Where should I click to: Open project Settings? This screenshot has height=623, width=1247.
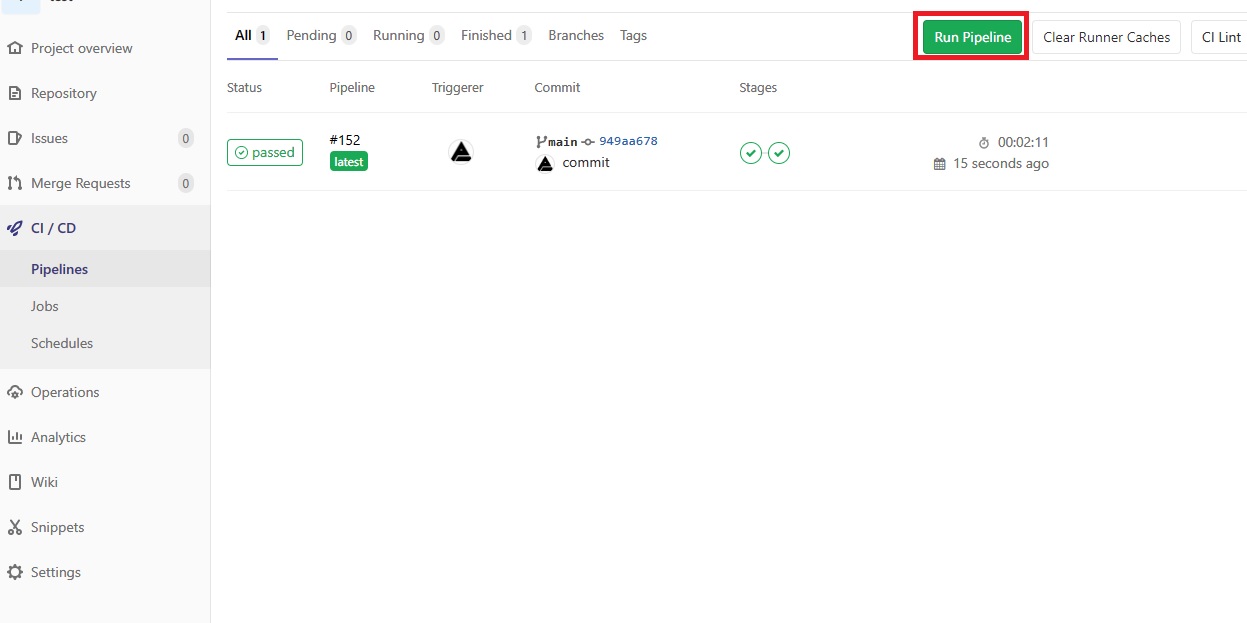(x=56, y=572)
